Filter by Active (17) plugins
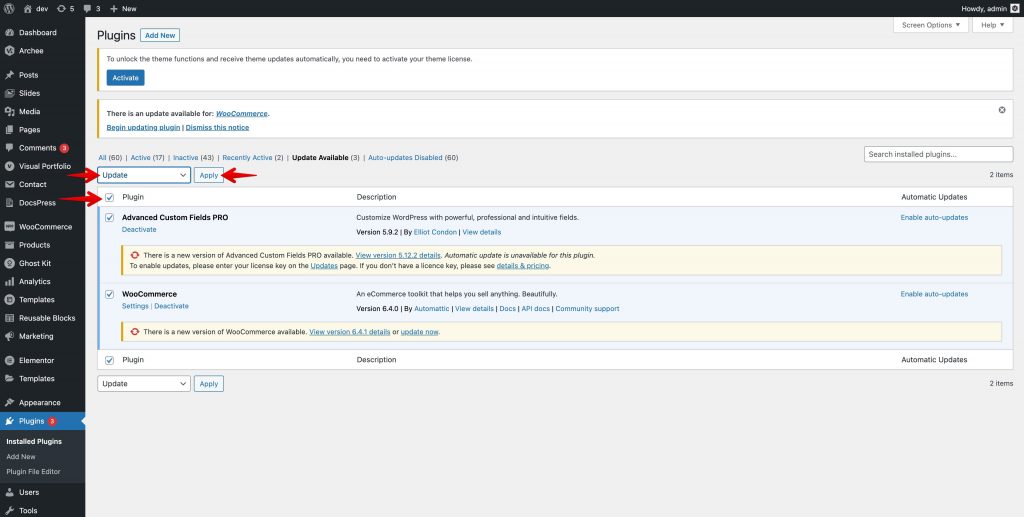1024x517 pixels. coord(148,158)
